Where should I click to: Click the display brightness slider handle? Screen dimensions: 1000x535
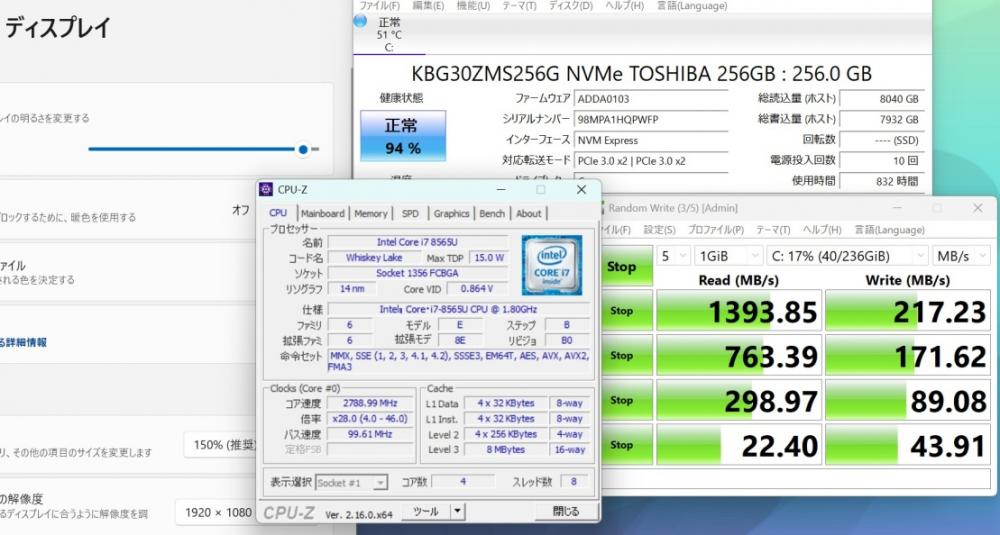pos(303,149)
